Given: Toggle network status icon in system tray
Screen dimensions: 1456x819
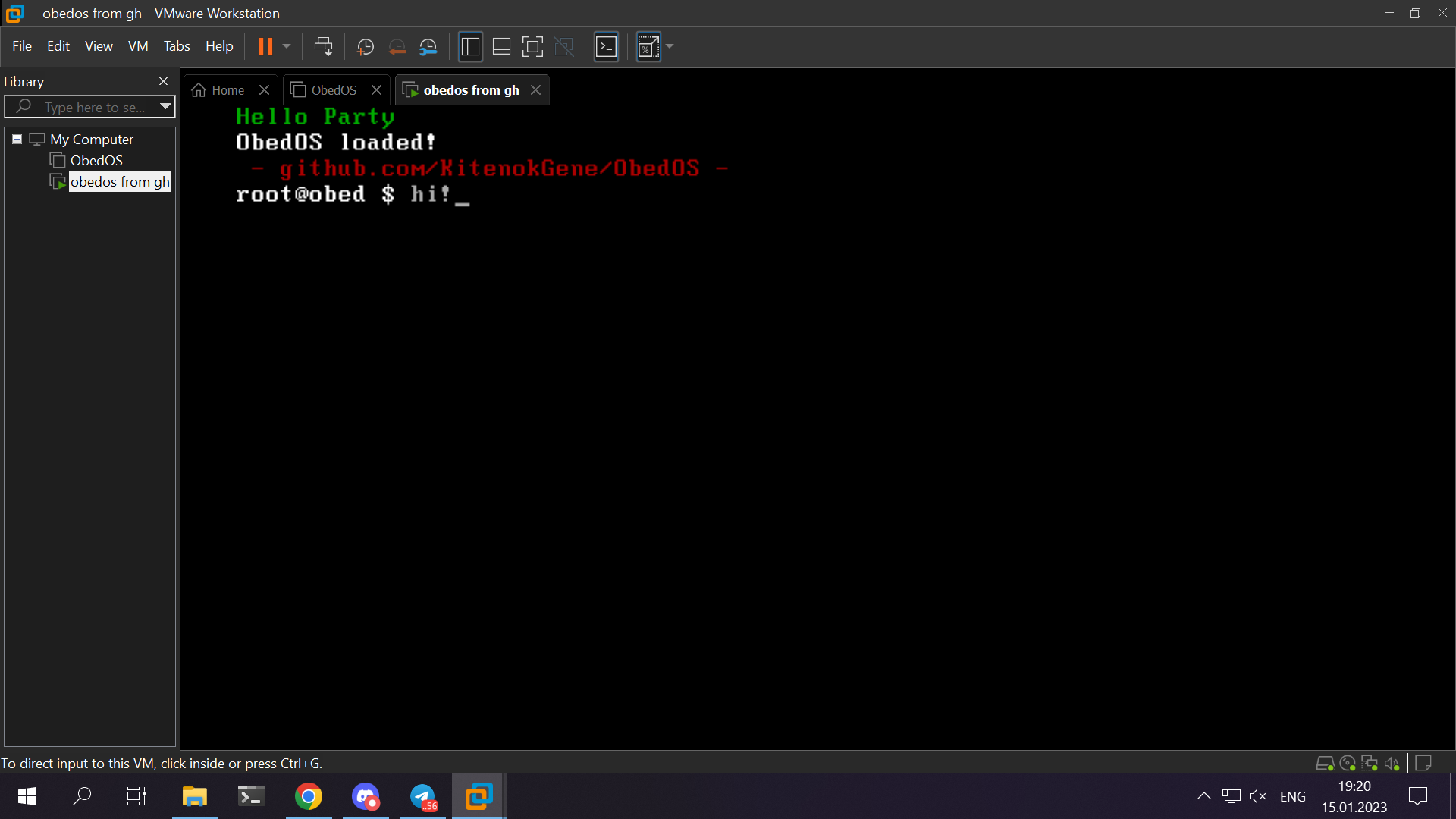Looking at the screenshot, I should (1232, 797).
